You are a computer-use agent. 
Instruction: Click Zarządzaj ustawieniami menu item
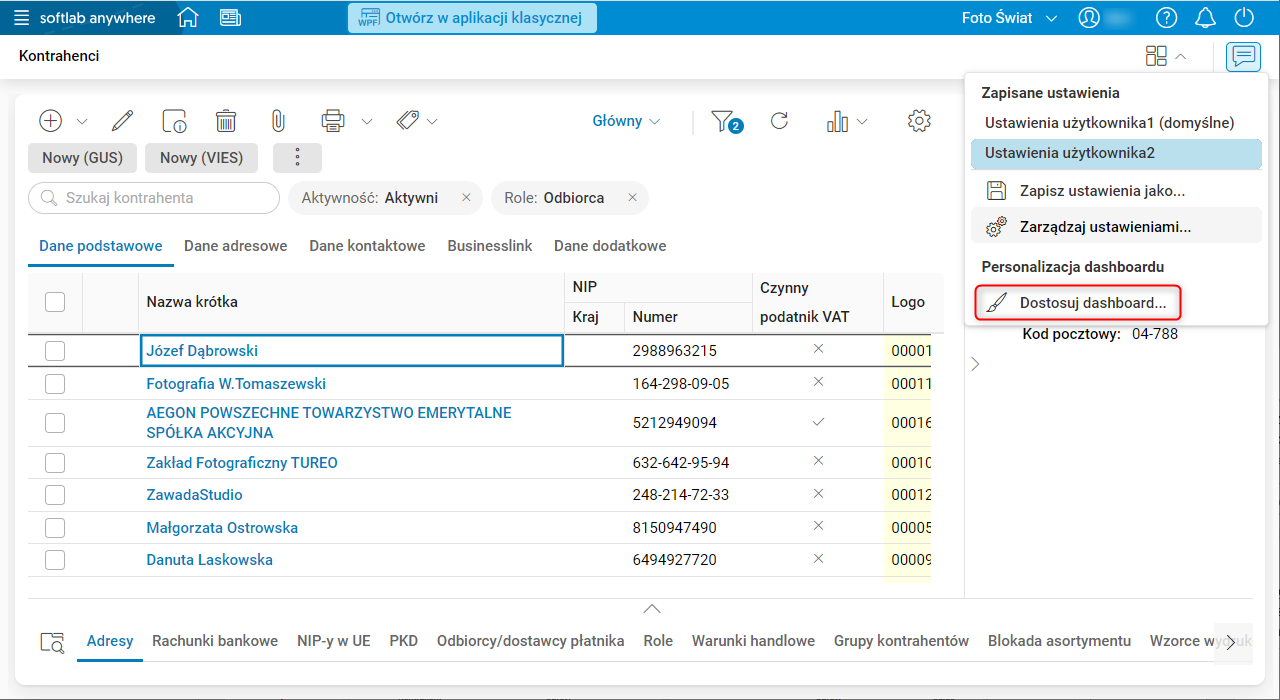coord(1116,227)
